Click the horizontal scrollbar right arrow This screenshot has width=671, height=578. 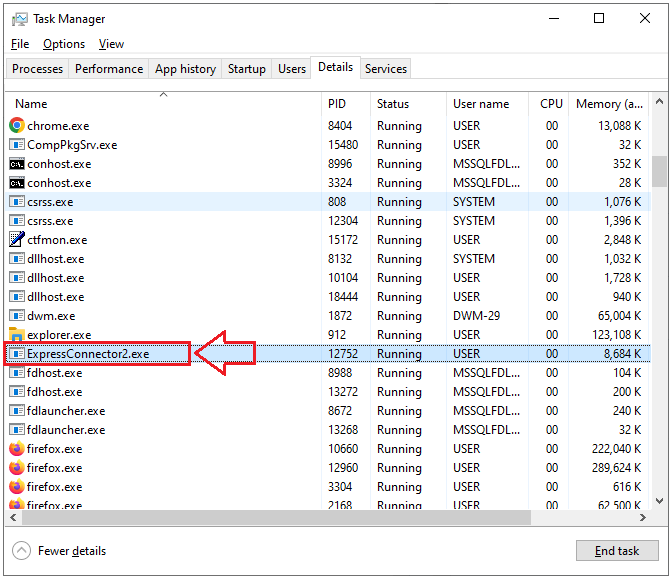[642, 518]
